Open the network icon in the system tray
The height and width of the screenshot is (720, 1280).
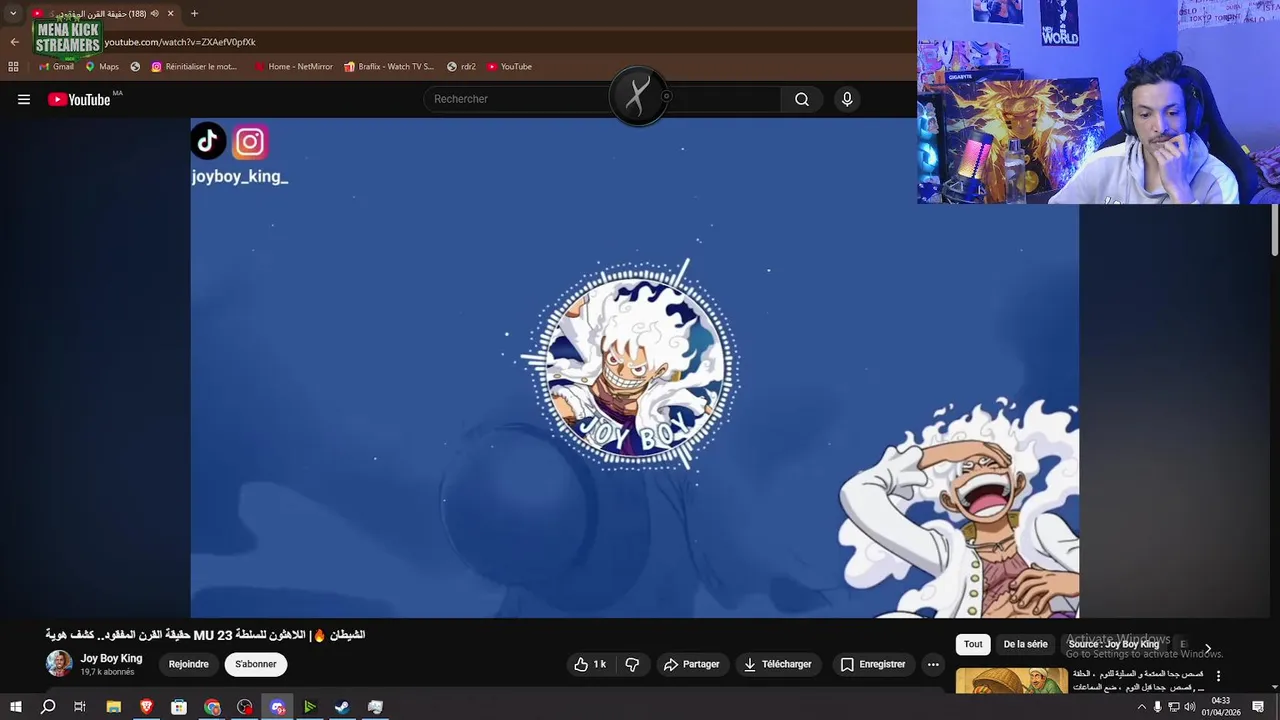tap(1174, 707)
